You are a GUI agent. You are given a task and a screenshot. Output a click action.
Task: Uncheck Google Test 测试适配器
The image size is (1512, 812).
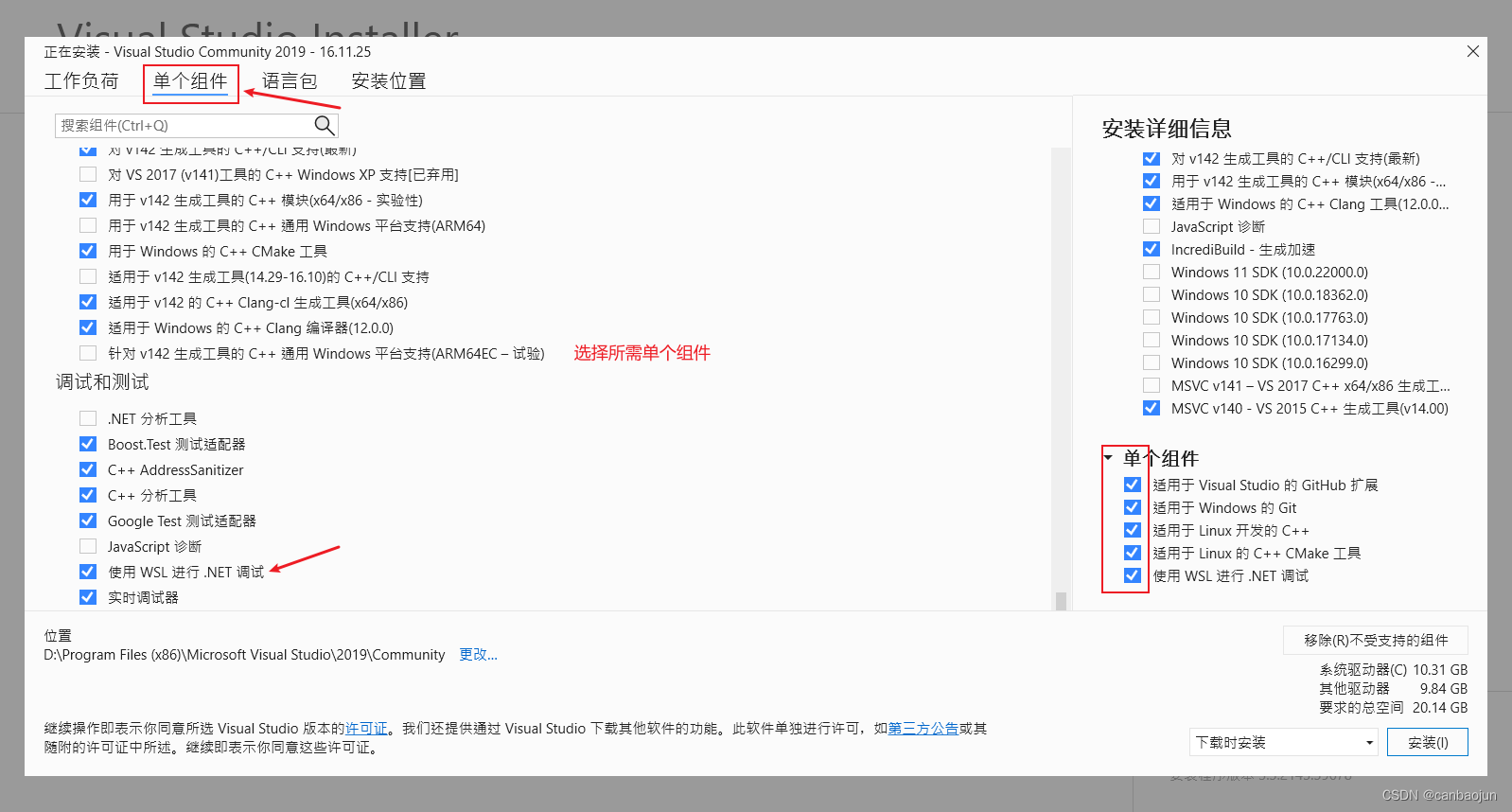tap(88, 521)
